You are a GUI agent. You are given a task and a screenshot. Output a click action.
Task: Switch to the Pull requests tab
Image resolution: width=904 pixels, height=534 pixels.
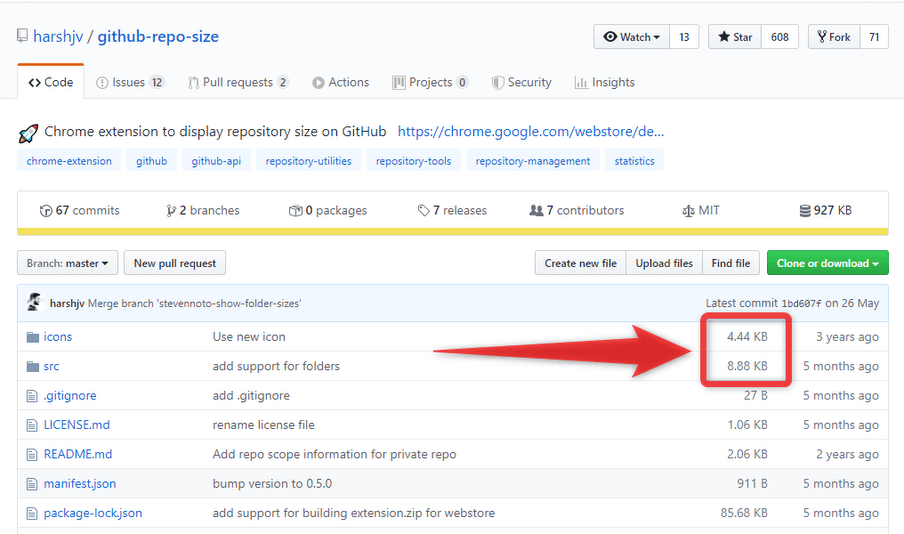click(x=238, y=82)
